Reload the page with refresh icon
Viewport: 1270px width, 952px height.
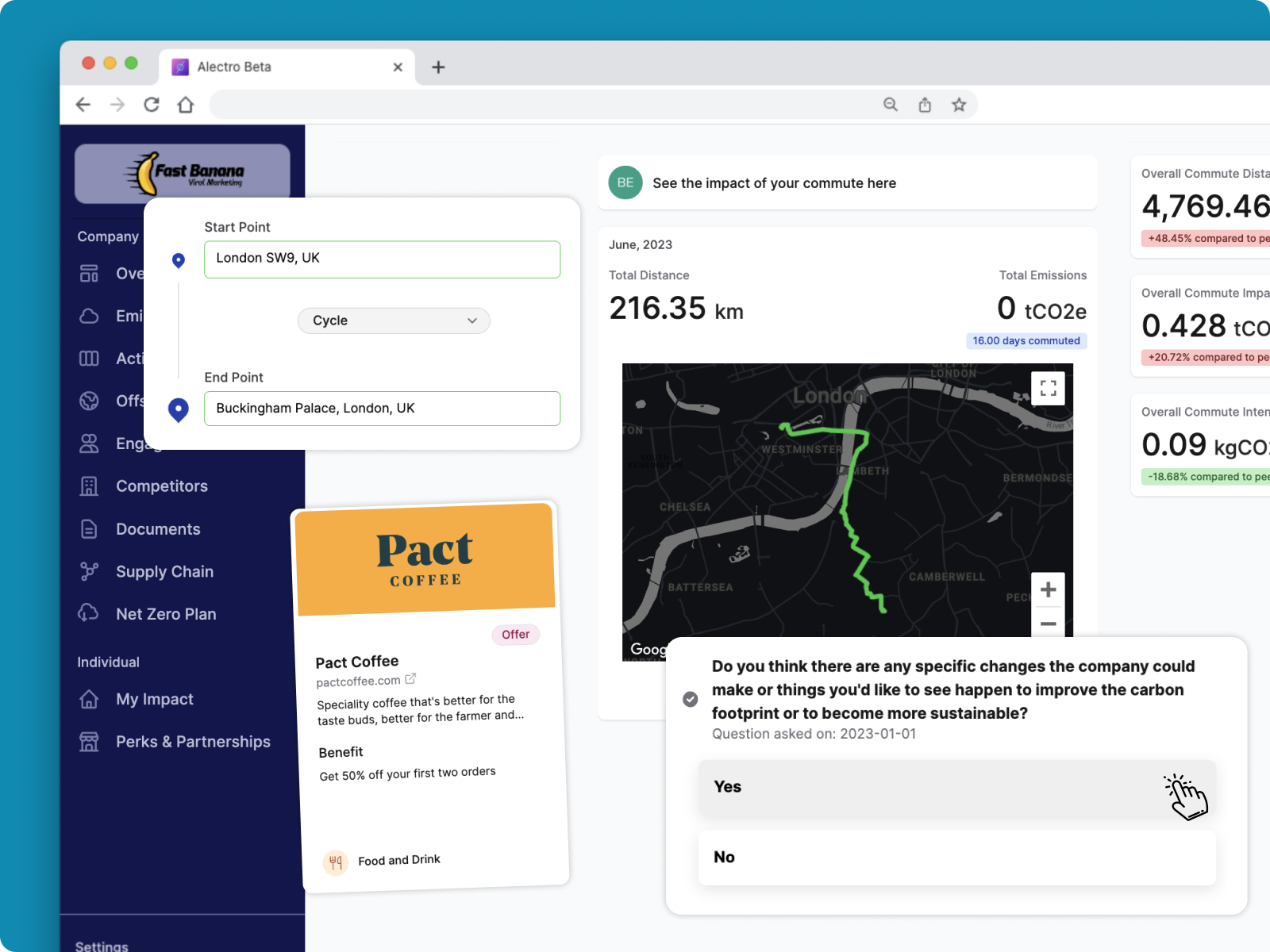pyautogui.click(x=152, y=105)
